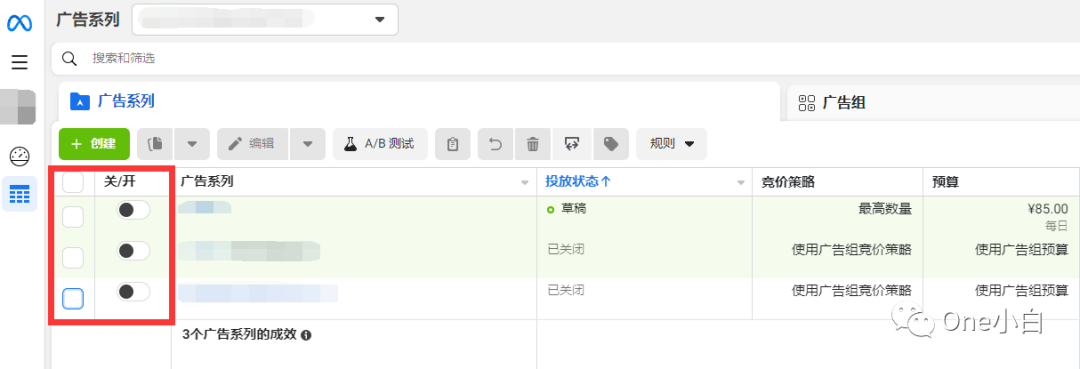Click the duplicate campaign icon button
This screenshot has width=1080, height=369.
155,144
